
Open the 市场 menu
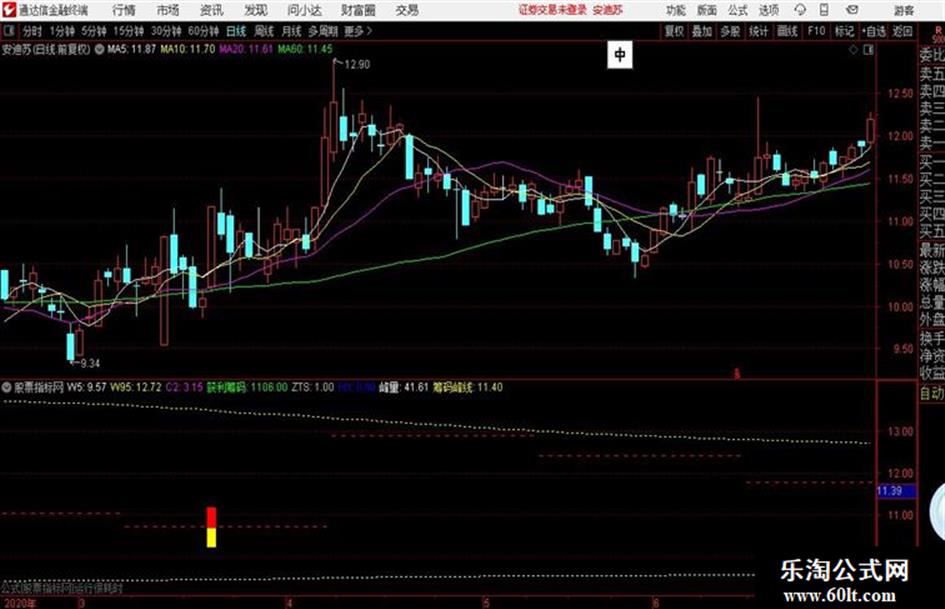tap(168, 10)
